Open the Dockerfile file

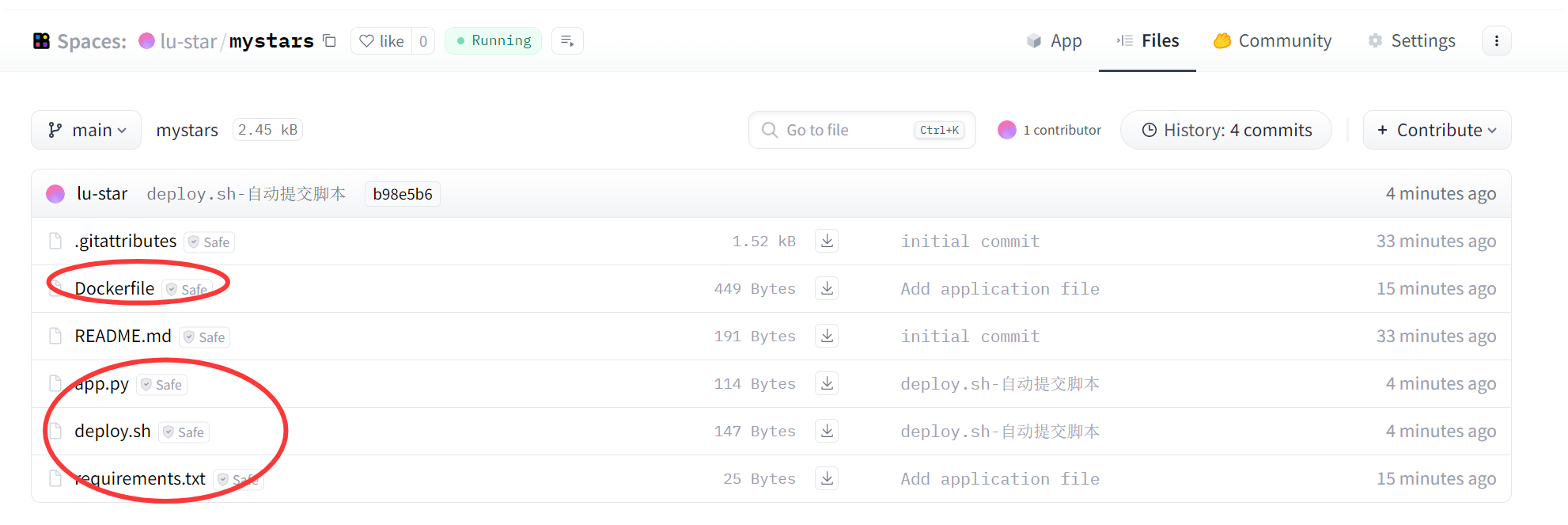point(115,289)
